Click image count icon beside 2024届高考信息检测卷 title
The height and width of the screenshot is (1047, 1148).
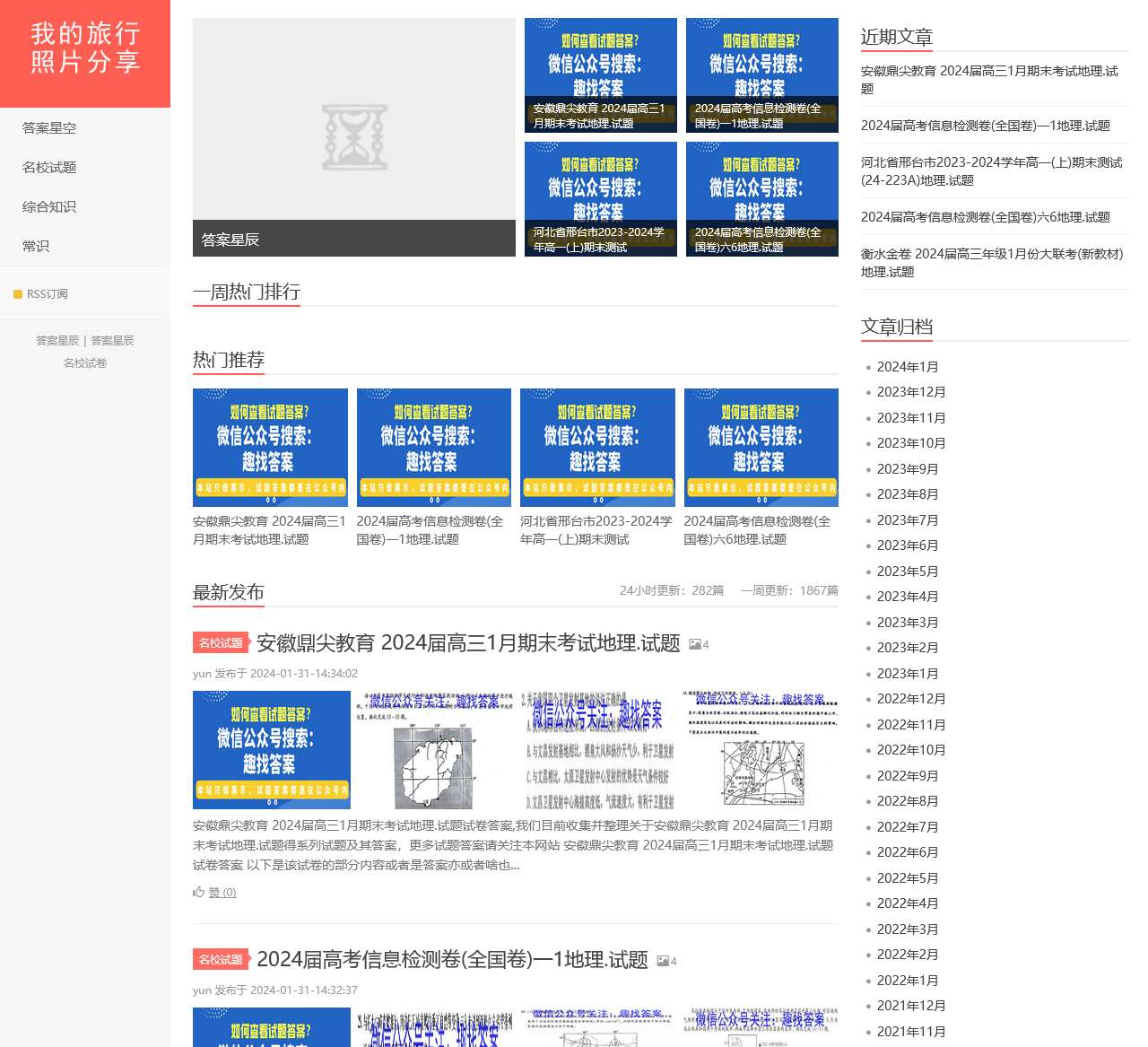pos(662,961)
